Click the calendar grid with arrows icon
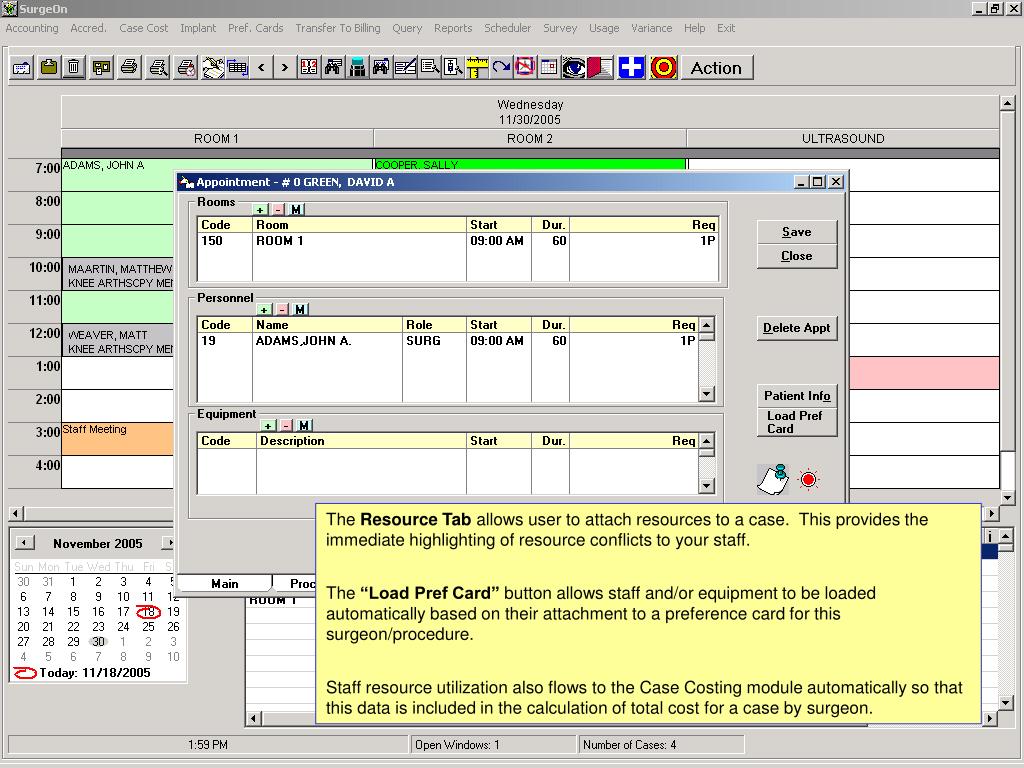 click(238, 67)
